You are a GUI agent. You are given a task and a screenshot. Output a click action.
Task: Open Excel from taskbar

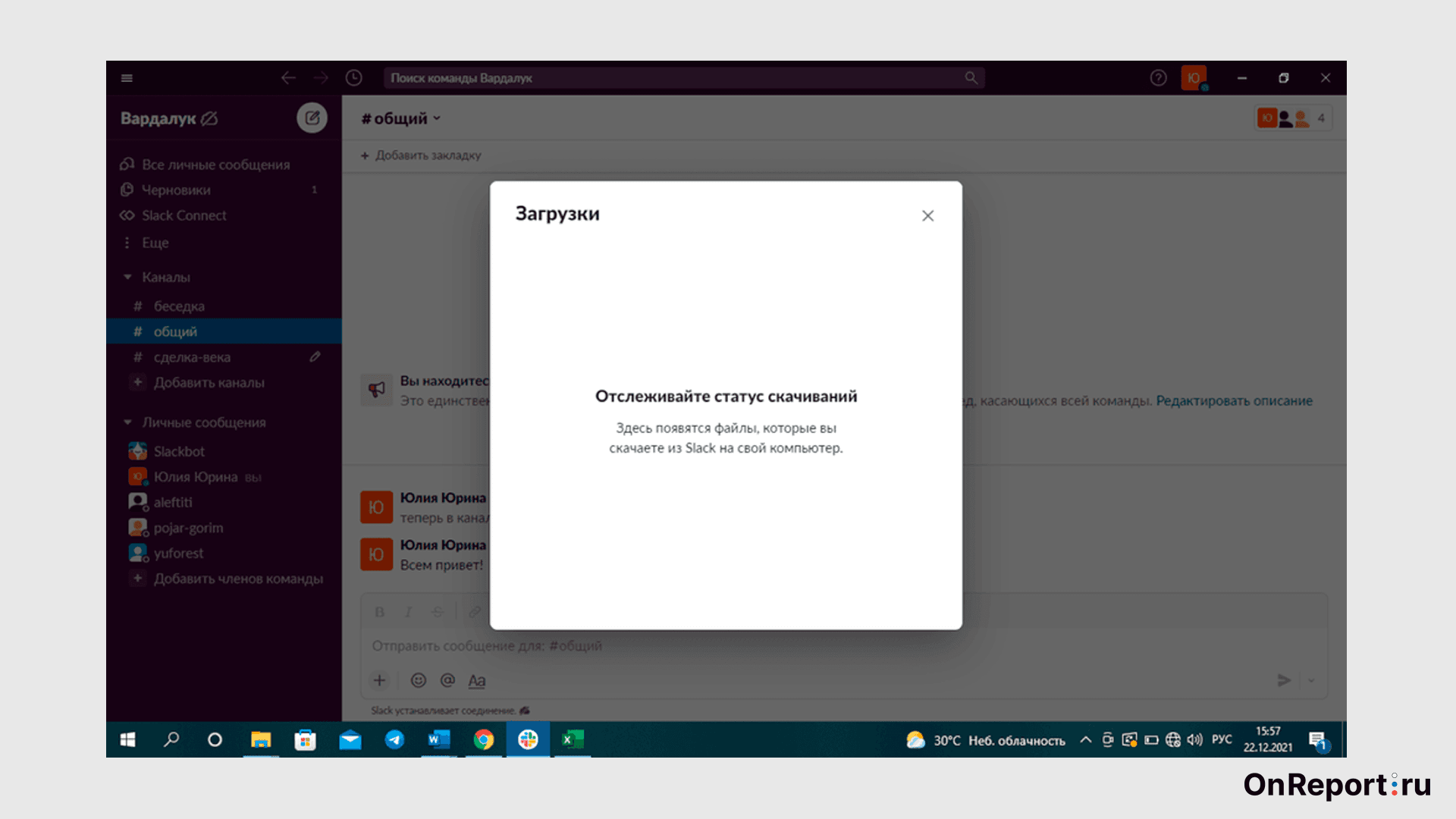click(573, 739)
